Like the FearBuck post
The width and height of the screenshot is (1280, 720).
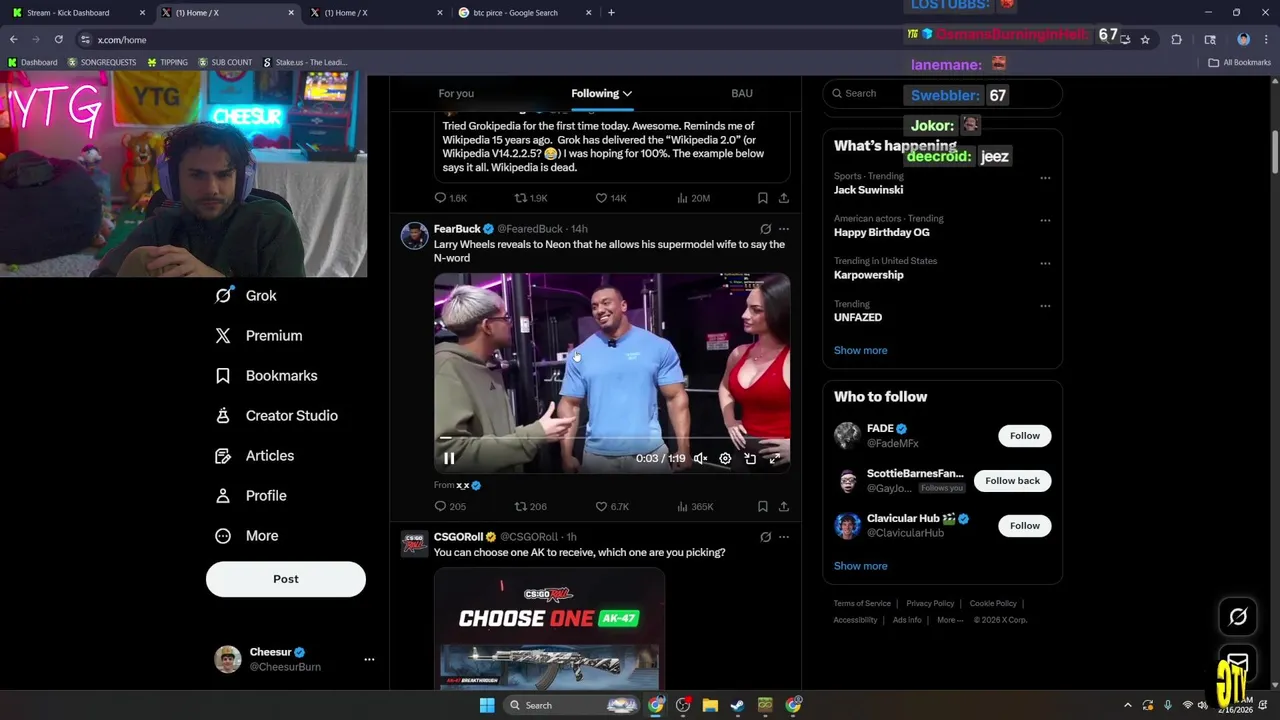612,507
